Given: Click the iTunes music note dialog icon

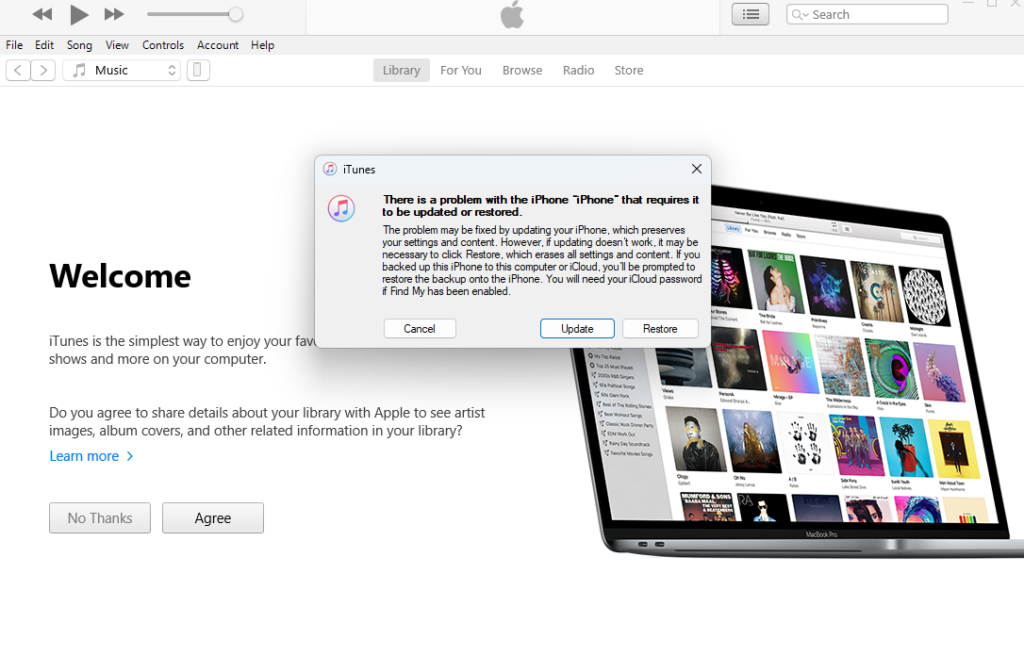Looking at the screenshot, I should (x=341, y=208).
